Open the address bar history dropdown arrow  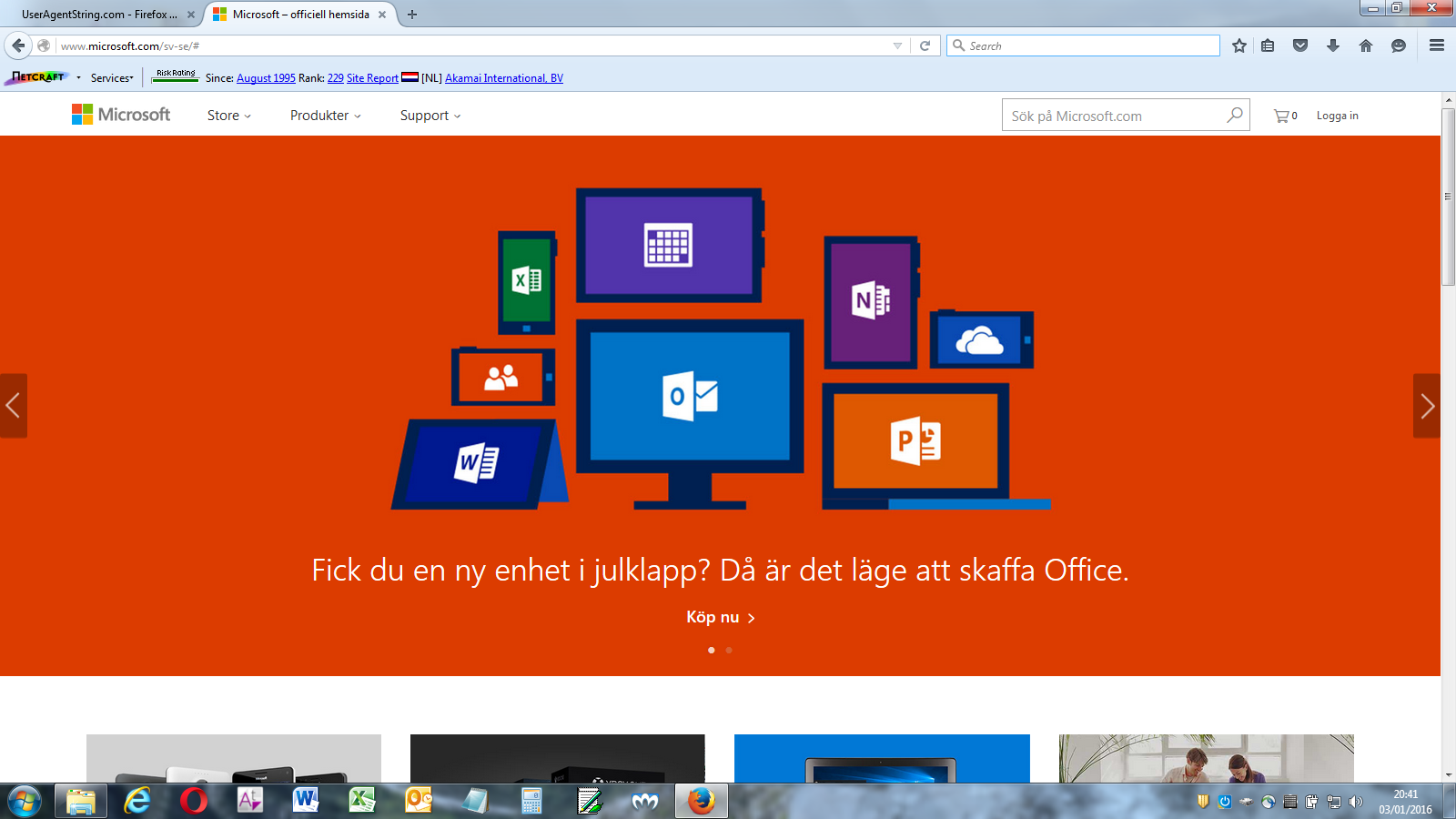tap(897, 45)
